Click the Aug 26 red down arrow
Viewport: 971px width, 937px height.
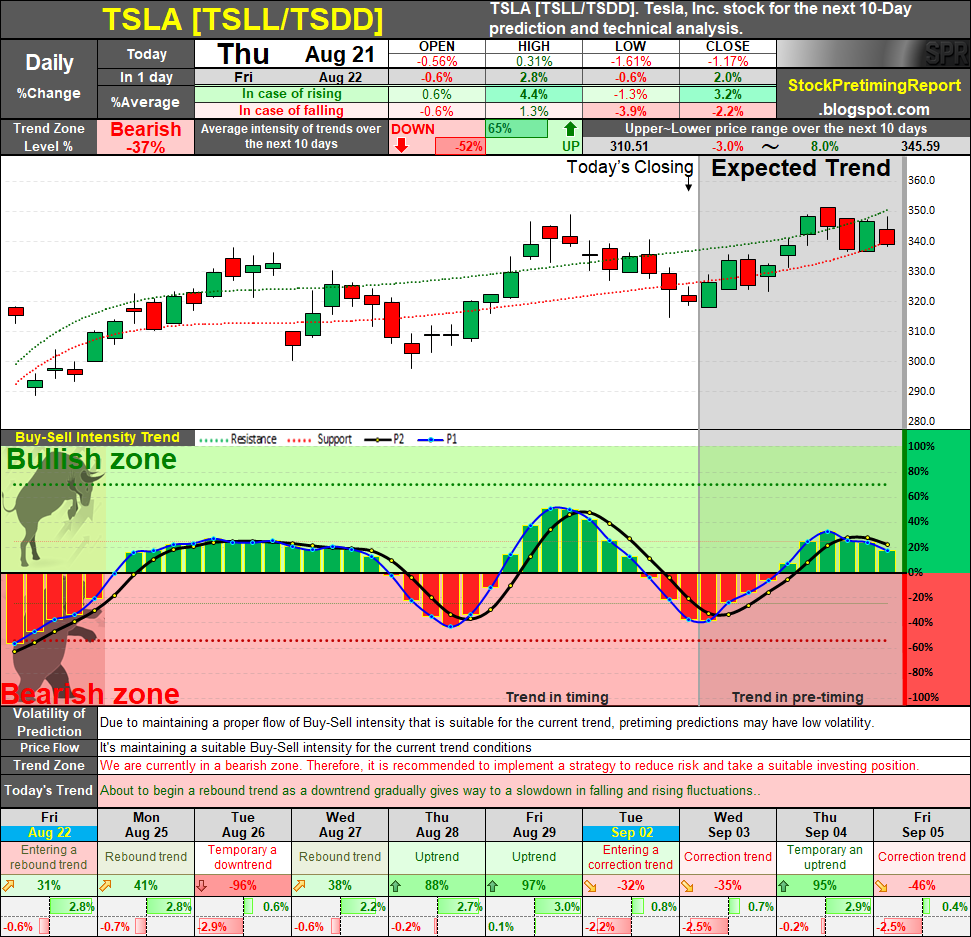(202, 886)
